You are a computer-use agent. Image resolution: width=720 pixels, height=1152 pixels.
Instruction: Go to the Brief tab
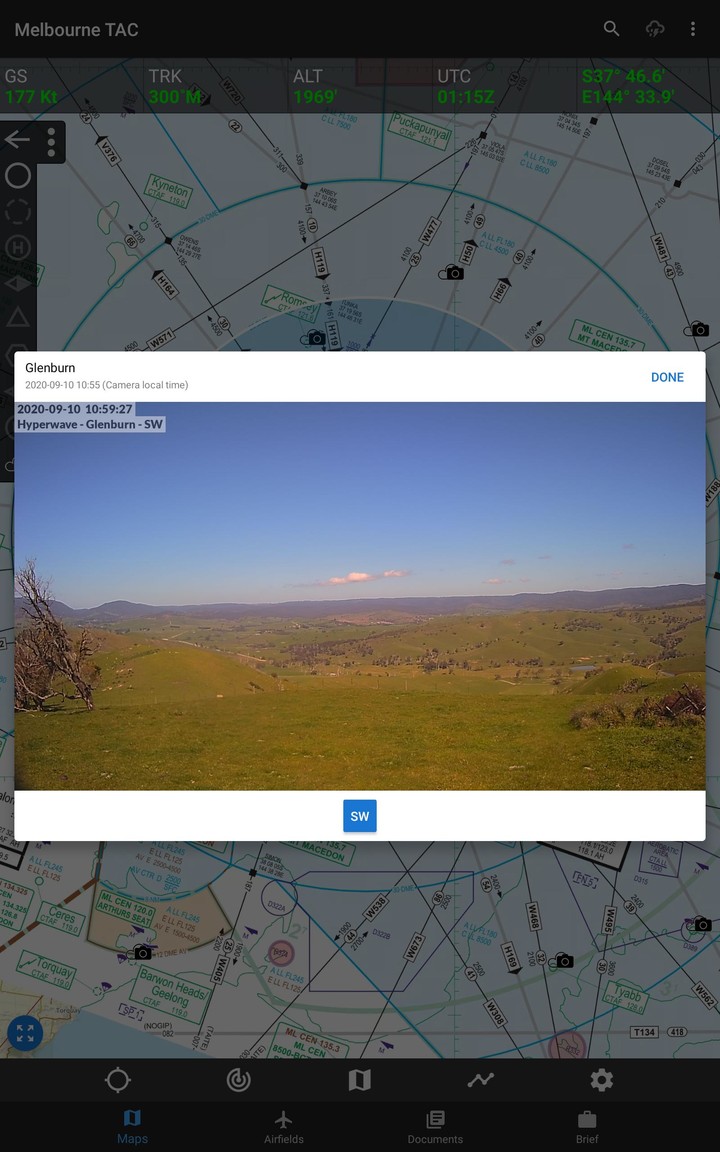tap(587, 1127)
